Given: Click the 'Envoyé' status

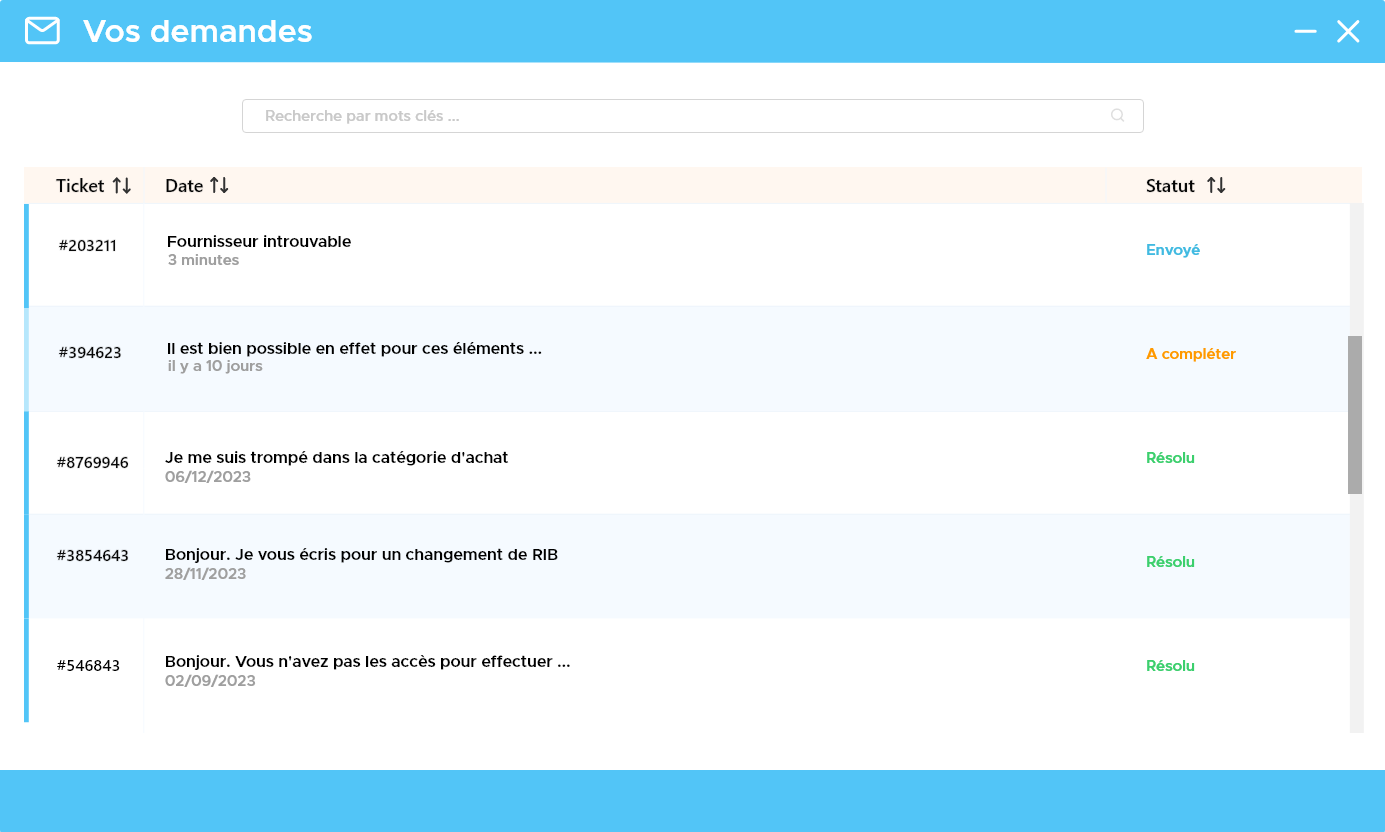Looking at the screenshot, I should (x=1173, y=250).
